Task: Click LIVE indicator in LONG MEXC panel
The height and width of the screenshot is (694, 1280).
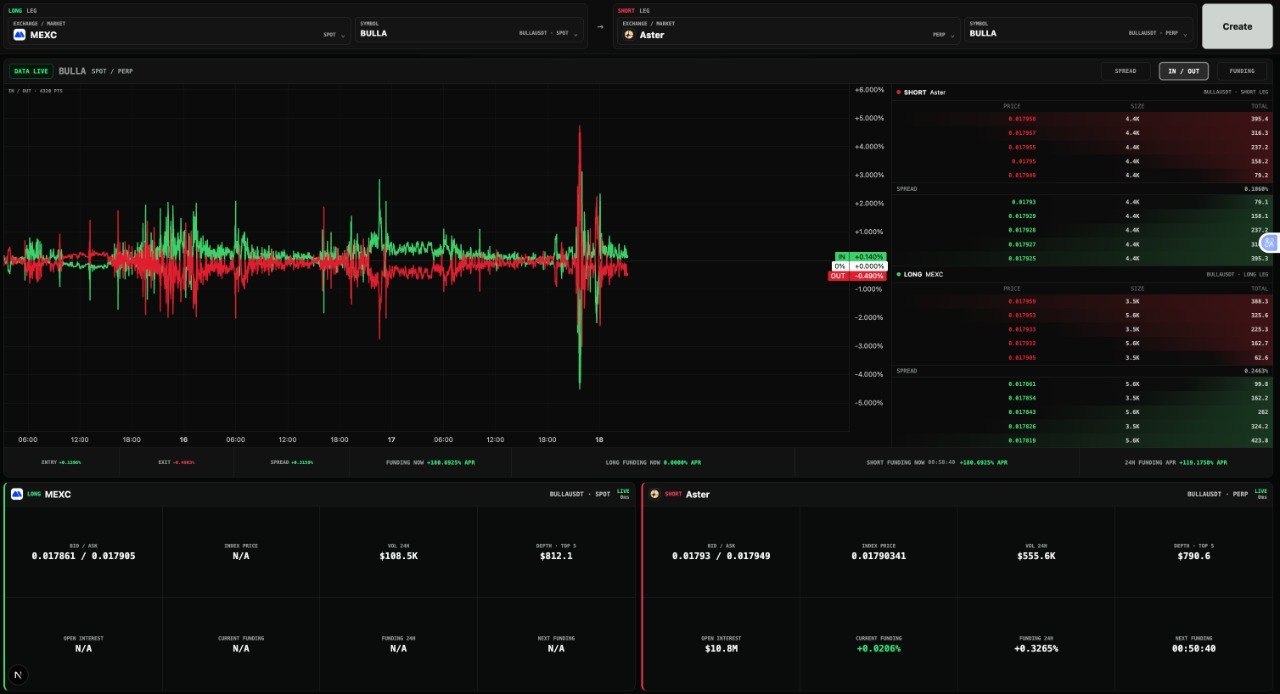Action: (x=623, y=493)
